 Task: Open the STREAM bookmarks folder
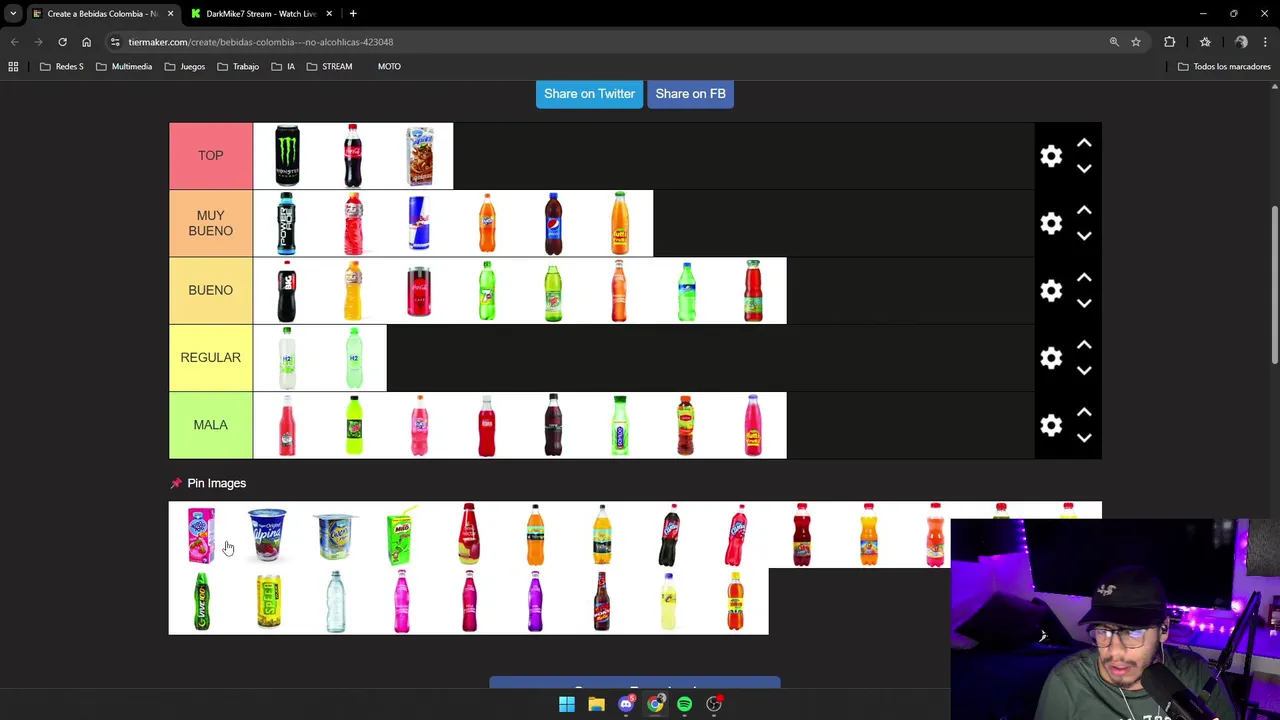[x=330, y=66]
